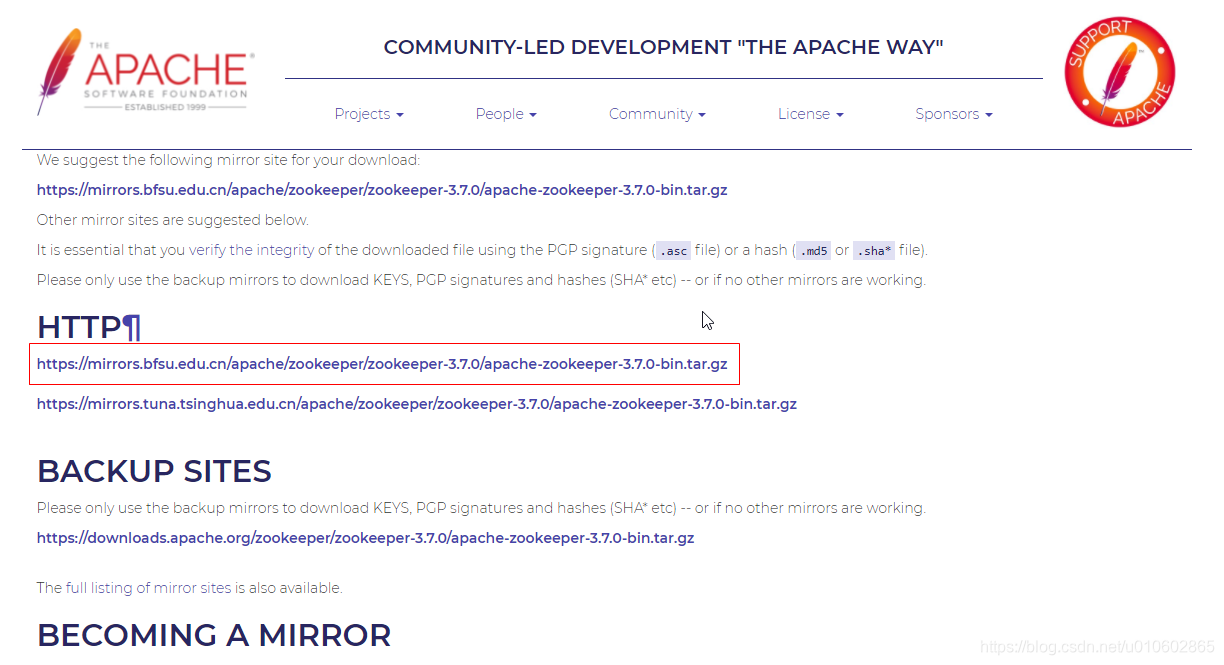Click the HTTP section heading
Image resolution: width=1224 pixels, height=665 pixels.
[79, 327]
